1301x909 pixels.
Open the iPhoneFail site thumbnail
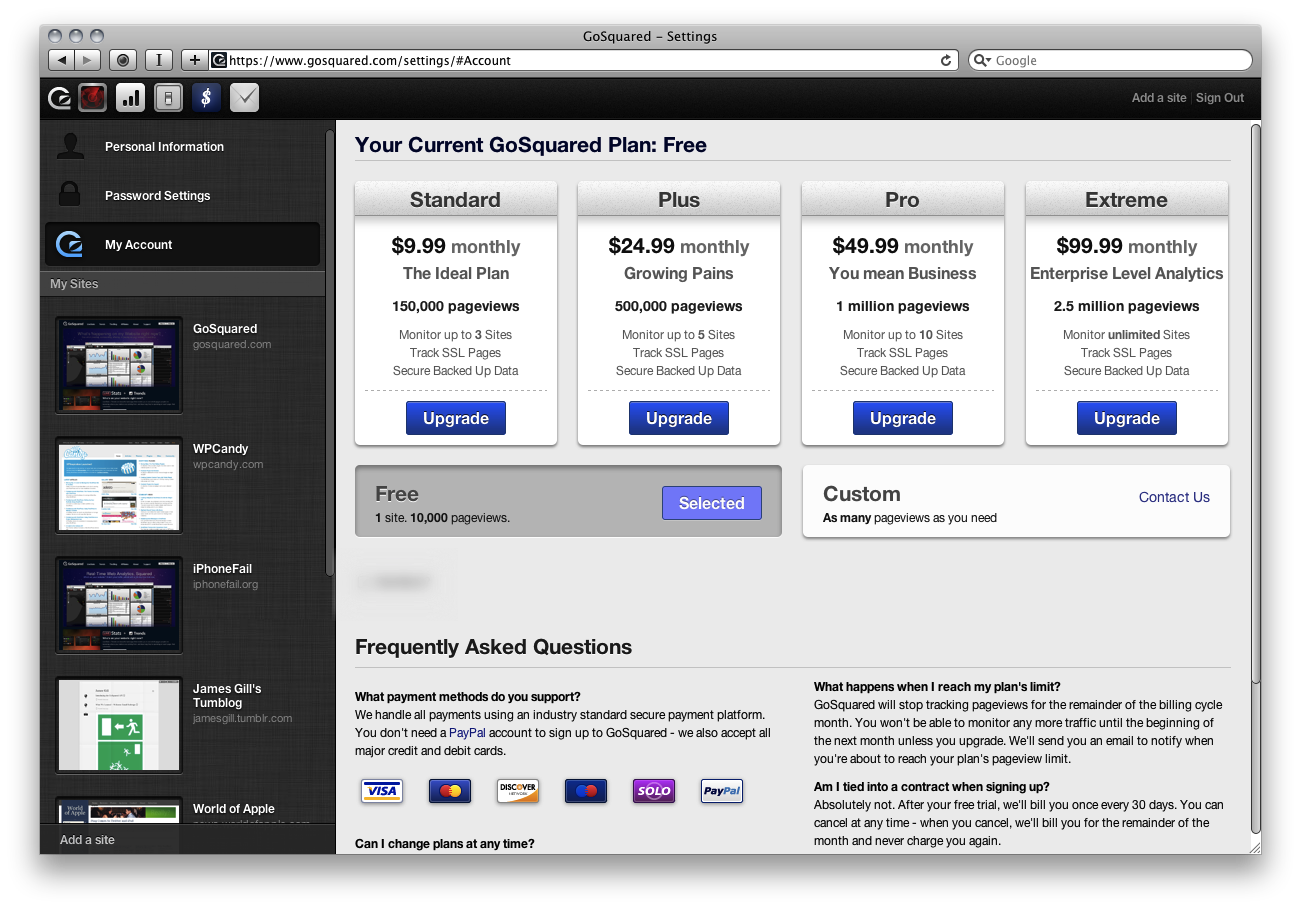click(x=119, y=605)
